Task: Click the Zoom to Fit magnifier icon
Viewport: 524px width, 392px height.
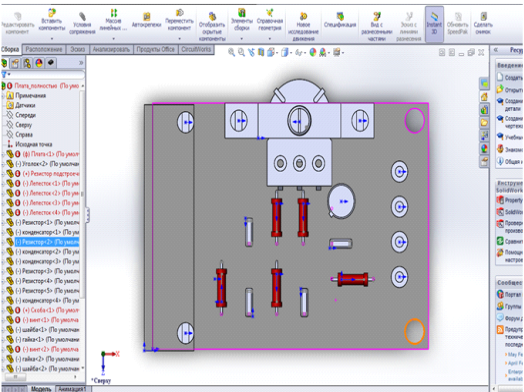Action: (231, 52)
